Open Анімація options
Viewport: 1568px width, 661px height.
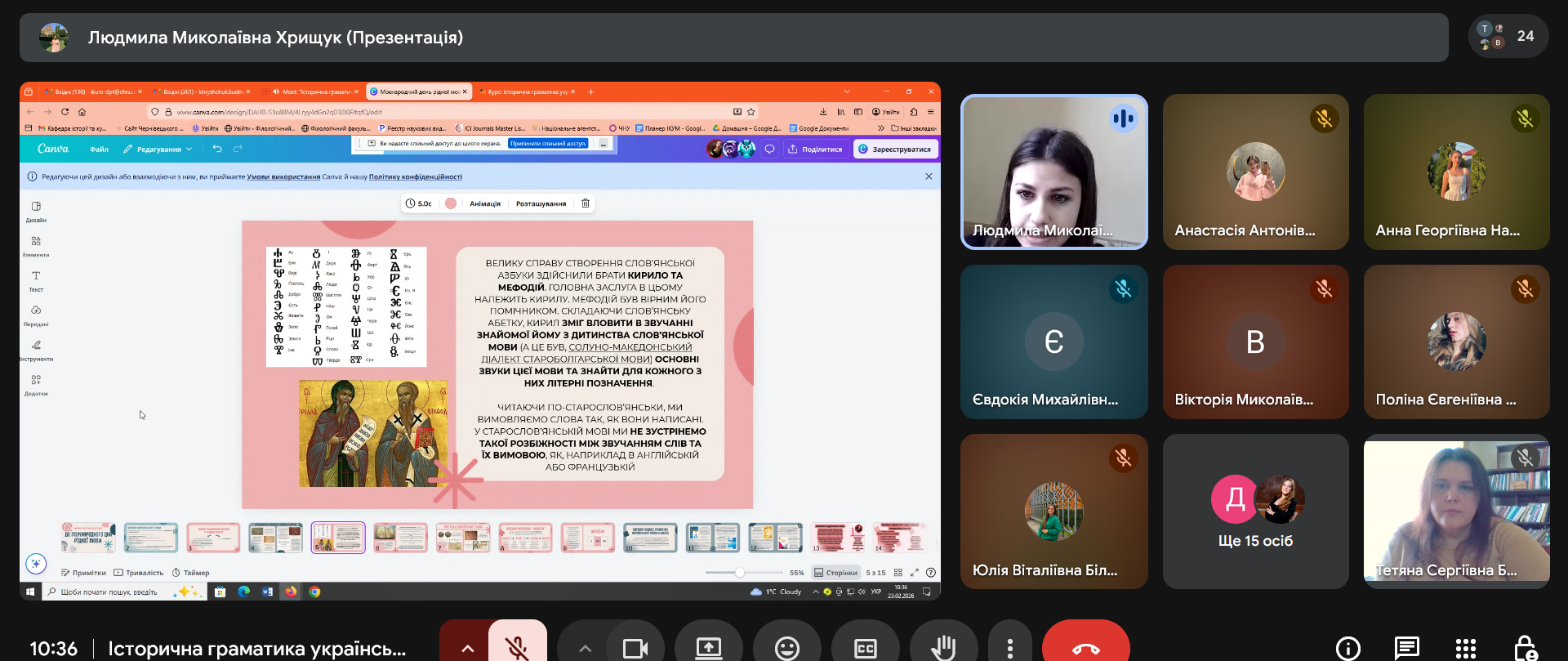click(485, 203)
